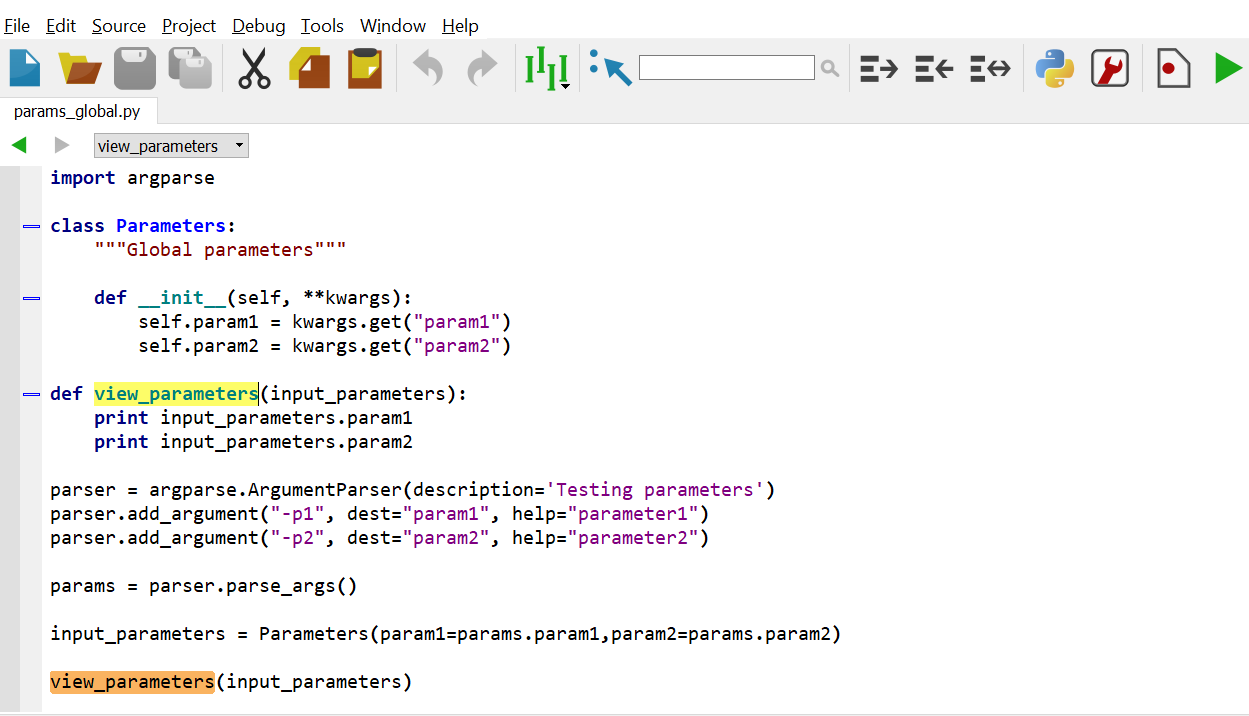The width and height of the screenshot is (1249, 716).
Task: Click the toolbar search input field
Action: pyautogui.click(x=726, y=68)
